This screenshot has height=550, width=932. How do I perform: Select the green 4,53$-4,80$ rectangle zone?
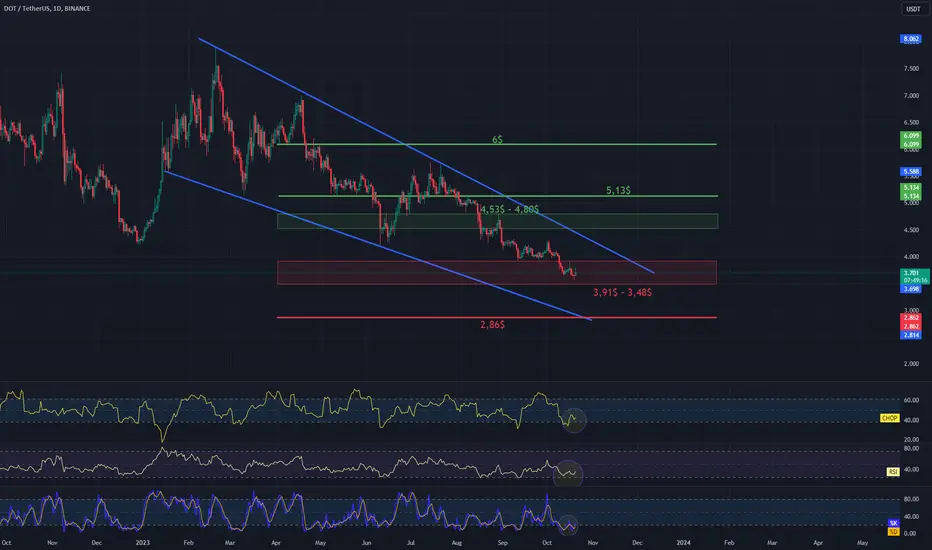pyautogui.click(x=498, y=221)
